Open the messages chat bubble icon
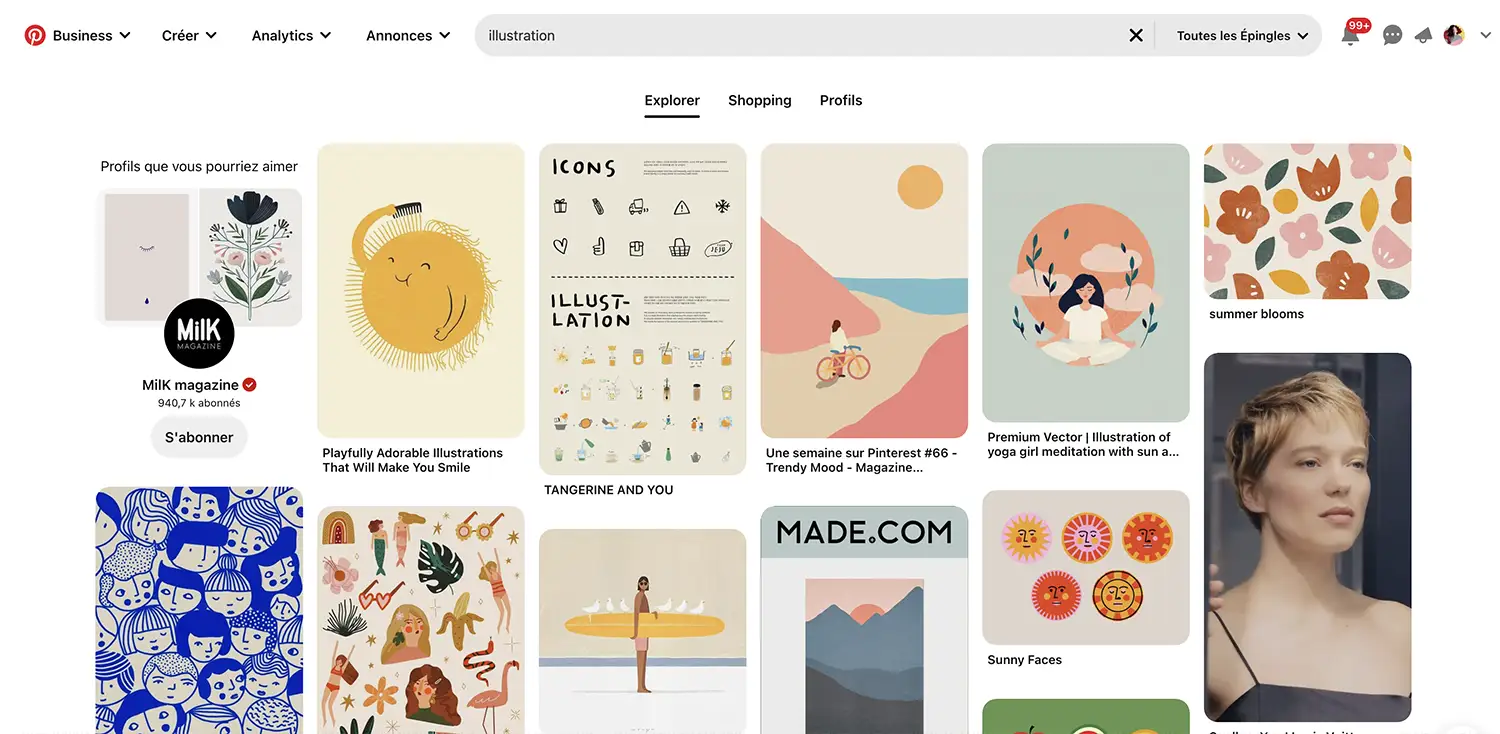The image size is (1500, 734). tap(1392, 36)
